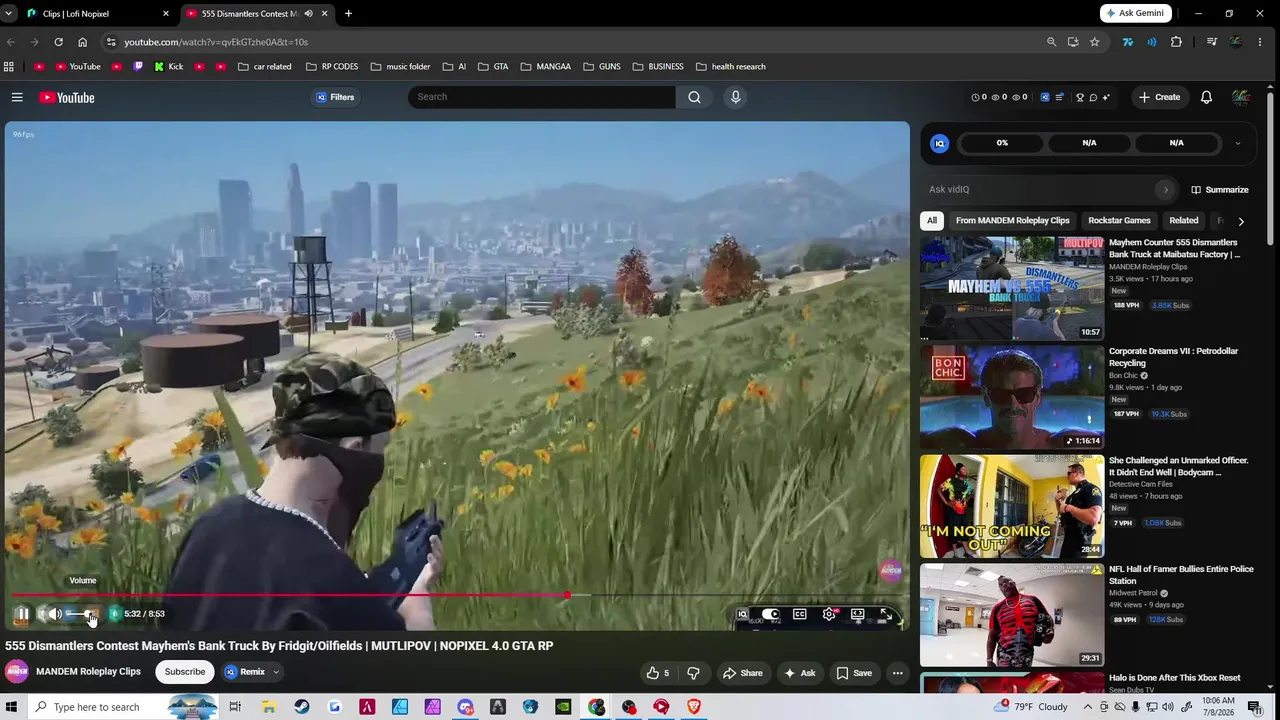Click the Ask Gemini button
Image resolution: width=1280 pixels, height=720 pixels.
tap(1136, 13)
